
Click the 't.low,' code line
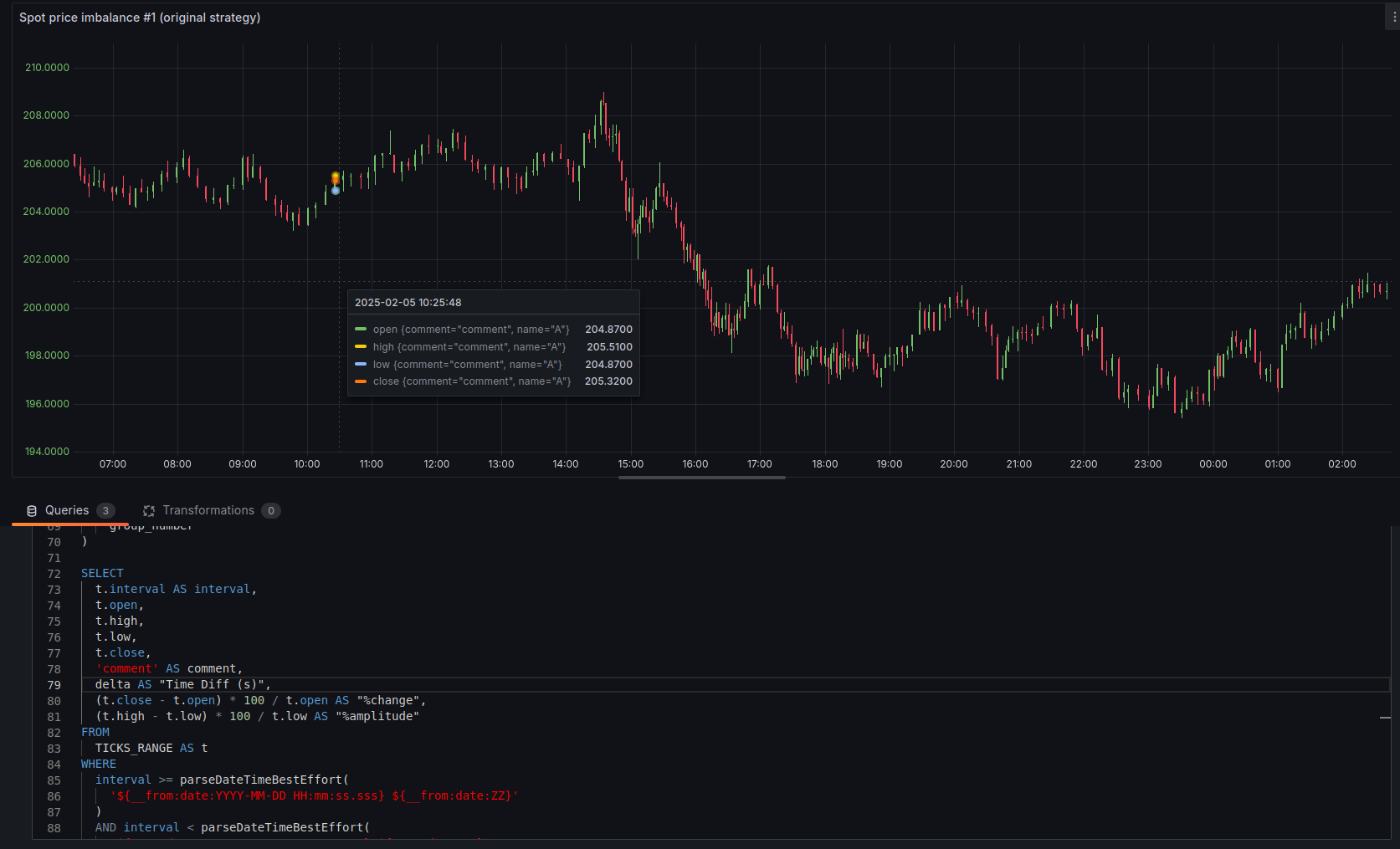coord(116,637)
